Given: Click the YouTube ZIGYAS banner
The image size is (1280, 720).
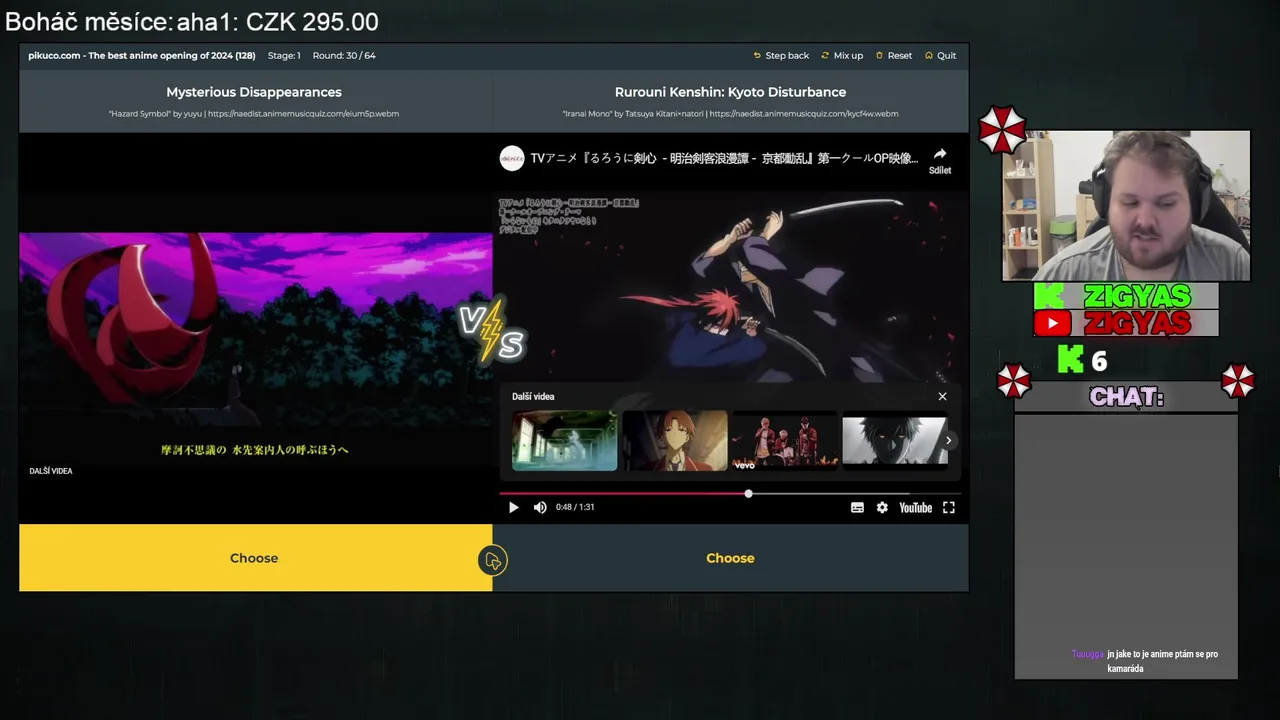Looking at the screenshot, I should click(x=1126, y=323).
